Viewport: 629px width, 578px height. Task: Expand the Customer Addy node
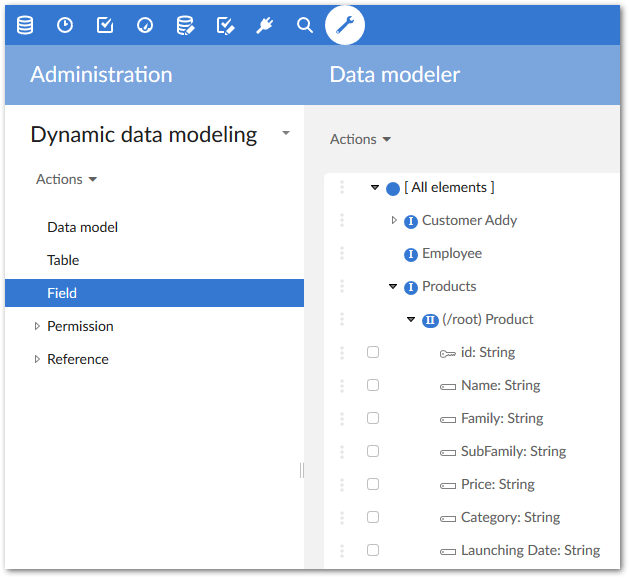pos(394,220)
